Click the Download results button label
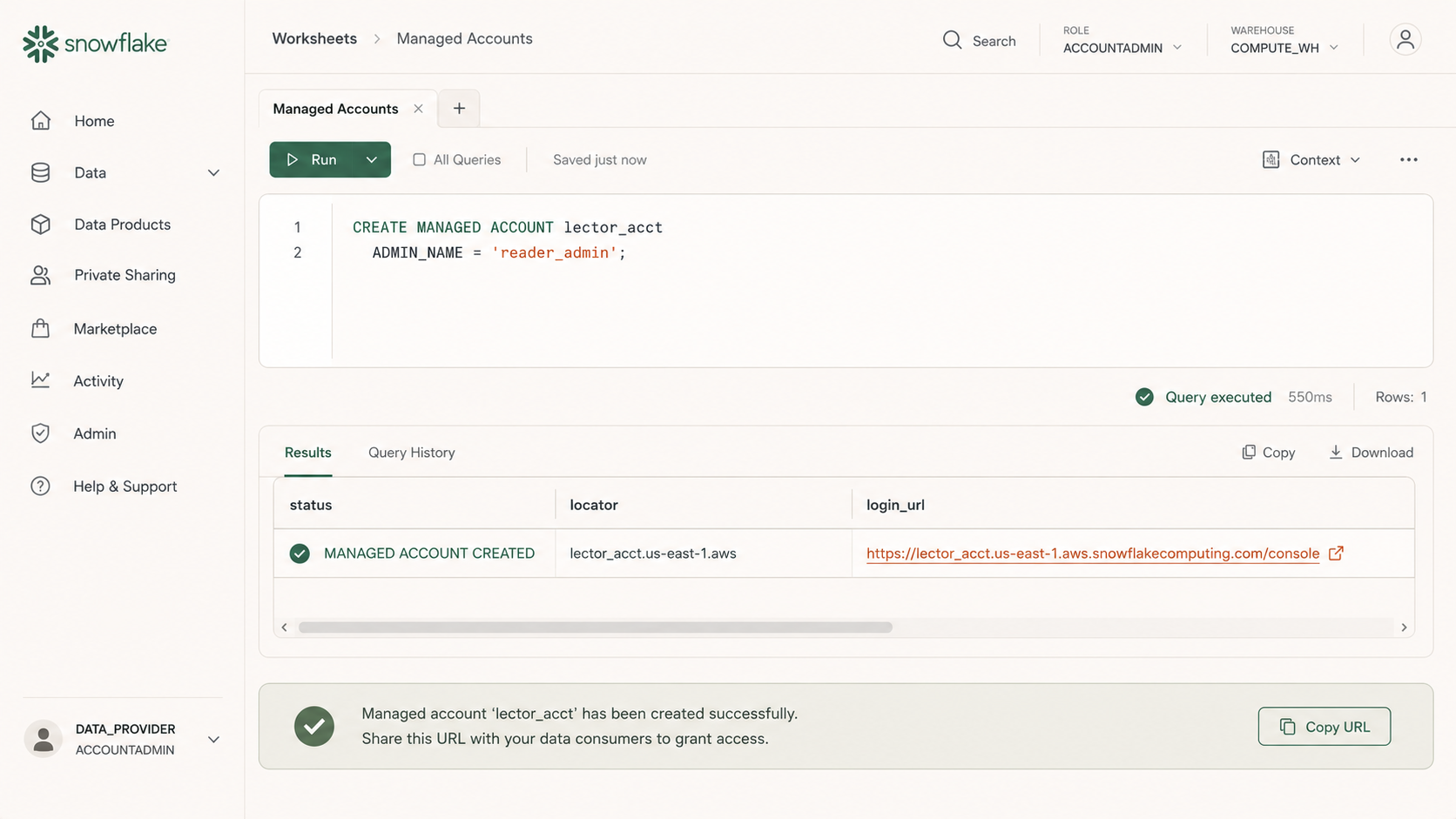The width and height of the screenshot is (1456, 819). (x=1382, y=453)
